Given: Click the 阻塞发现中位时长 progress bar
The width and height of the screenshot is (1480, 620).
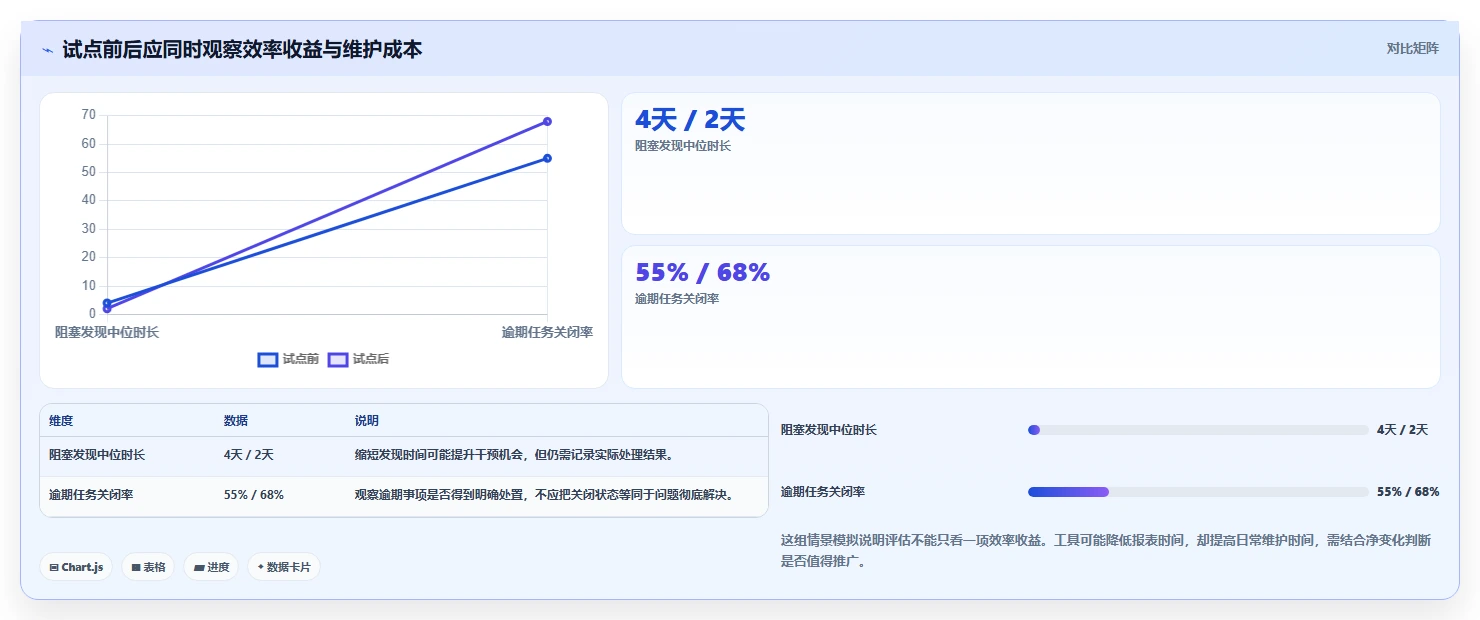Looking at the screenshot, I should pyautogui.click(x=1198, y=430).
